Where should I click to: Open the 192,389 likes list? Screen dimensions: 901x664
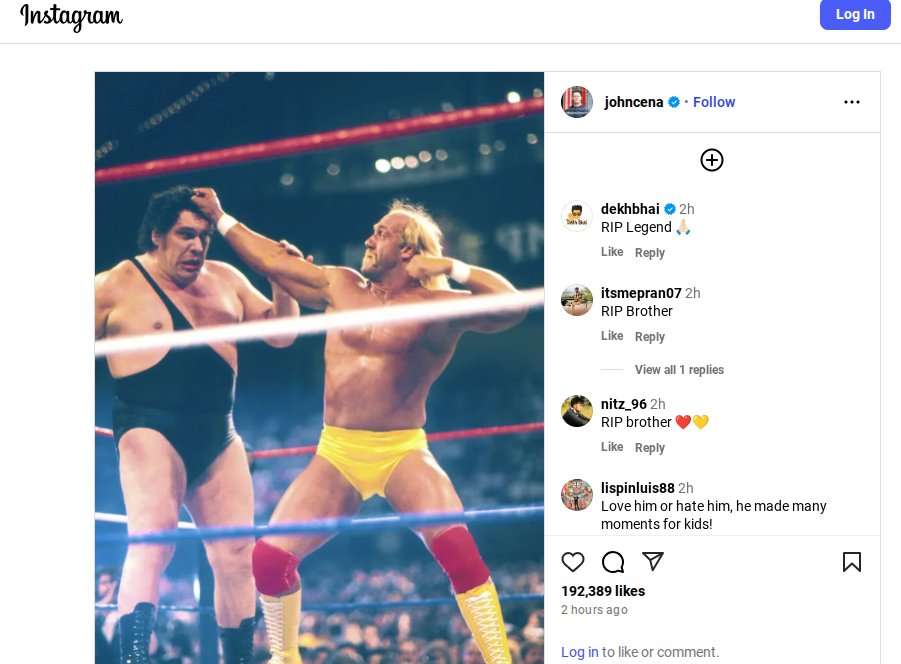click(603, 591)
